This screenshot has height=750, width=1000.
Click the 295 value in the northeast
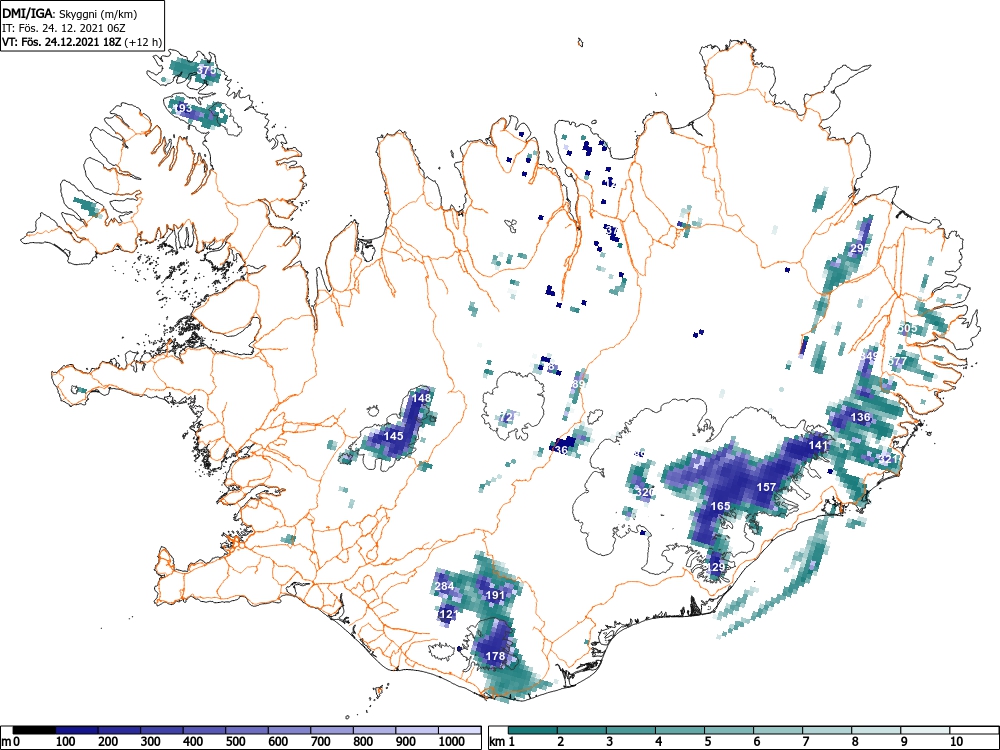[860, 248]
